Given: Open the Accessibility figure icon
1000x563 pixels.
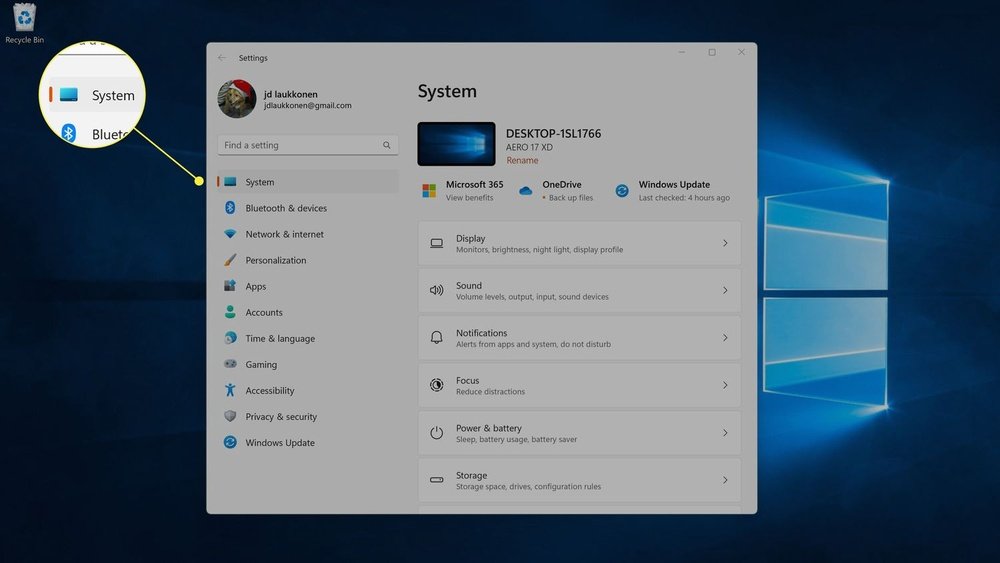Looking at the screenshot, I should coord(230,391).
